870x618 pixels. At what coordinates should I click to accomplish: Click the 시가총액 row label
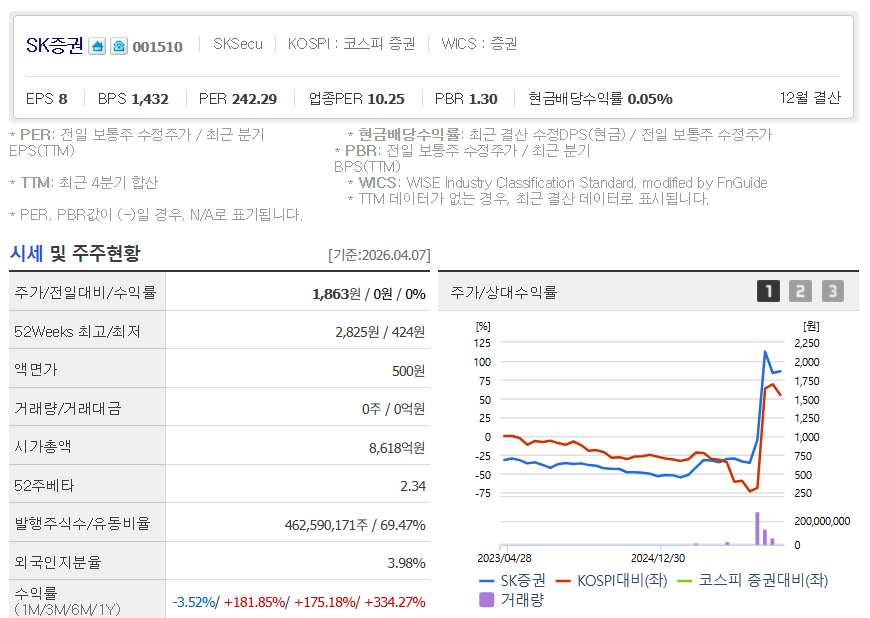[x=43, y=447]
